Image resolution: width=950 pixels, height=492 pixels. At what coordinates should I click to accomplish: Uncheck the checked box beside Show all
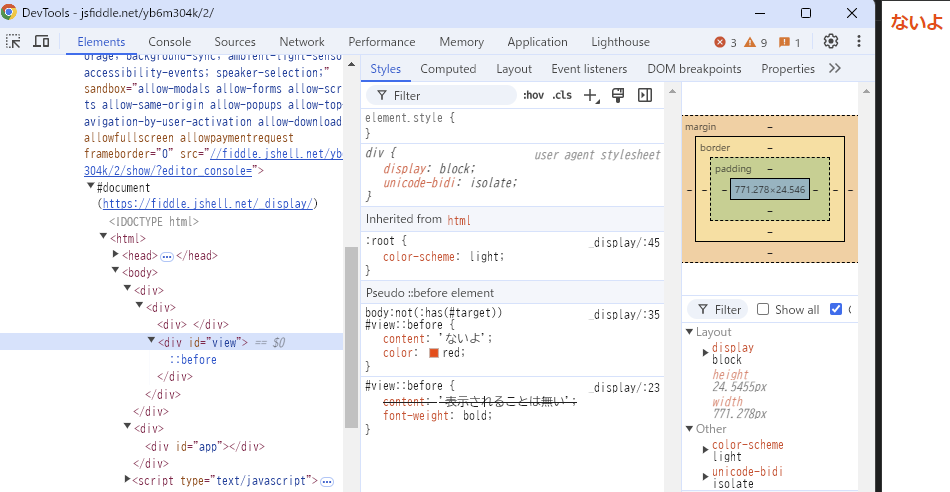click(836, 309)
